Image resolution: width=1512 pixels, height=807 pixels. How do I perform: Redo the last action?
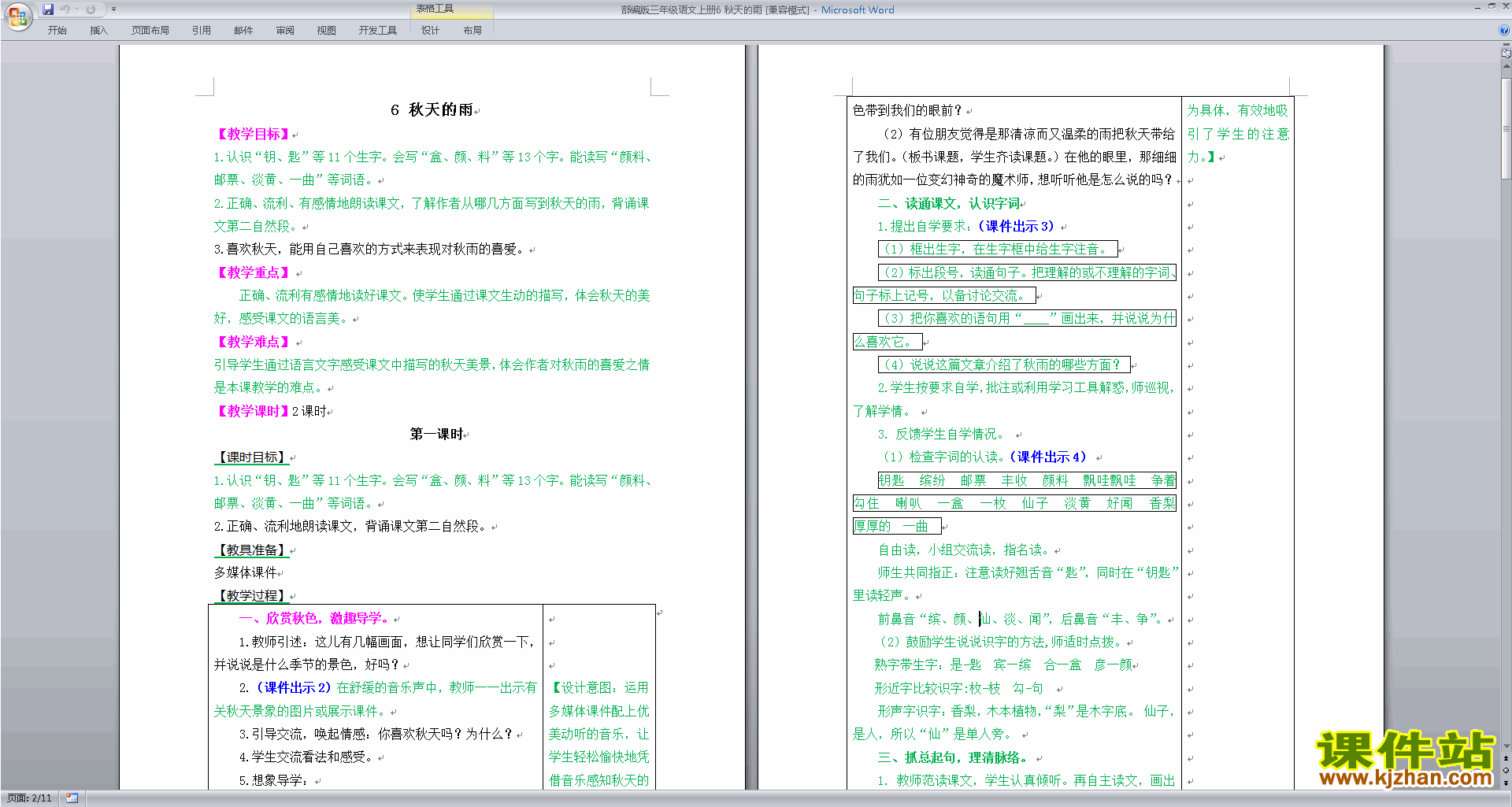point(91,9)
